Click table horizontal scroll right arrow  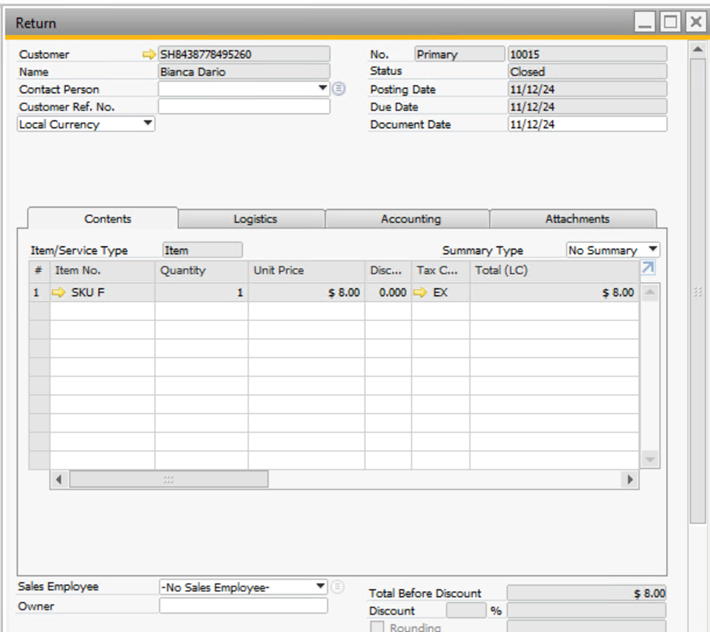tap(630, 479)
